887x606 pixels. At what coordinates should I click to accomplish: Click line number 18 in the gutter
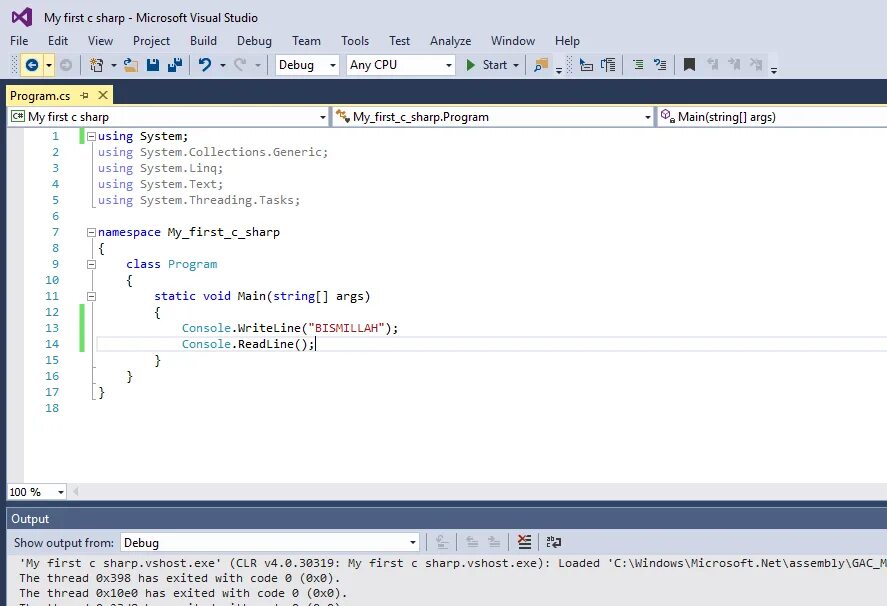click(52, 408)
